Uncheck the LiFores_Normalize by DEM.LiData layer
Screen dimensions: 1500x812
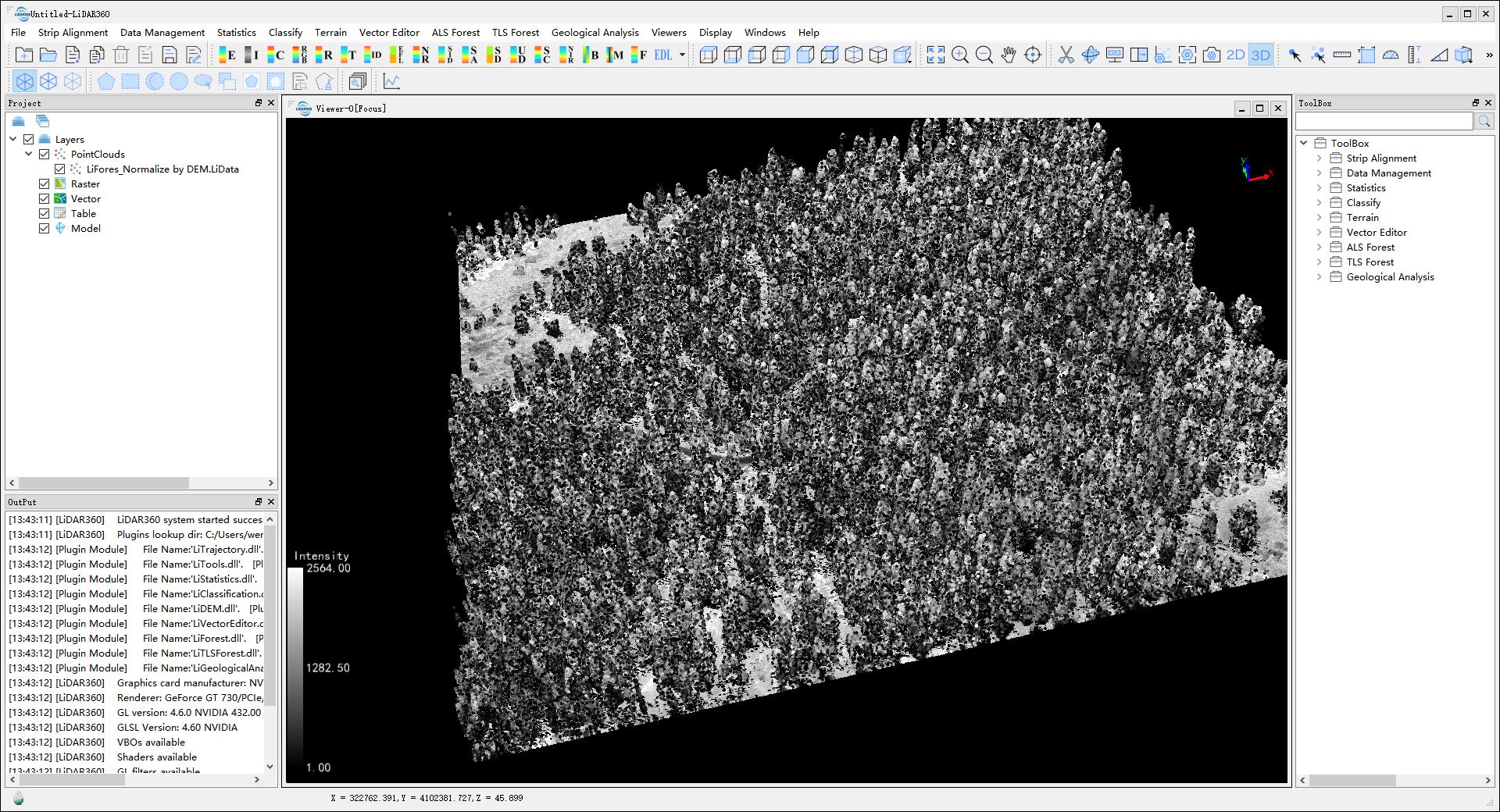tap(60, 169)
